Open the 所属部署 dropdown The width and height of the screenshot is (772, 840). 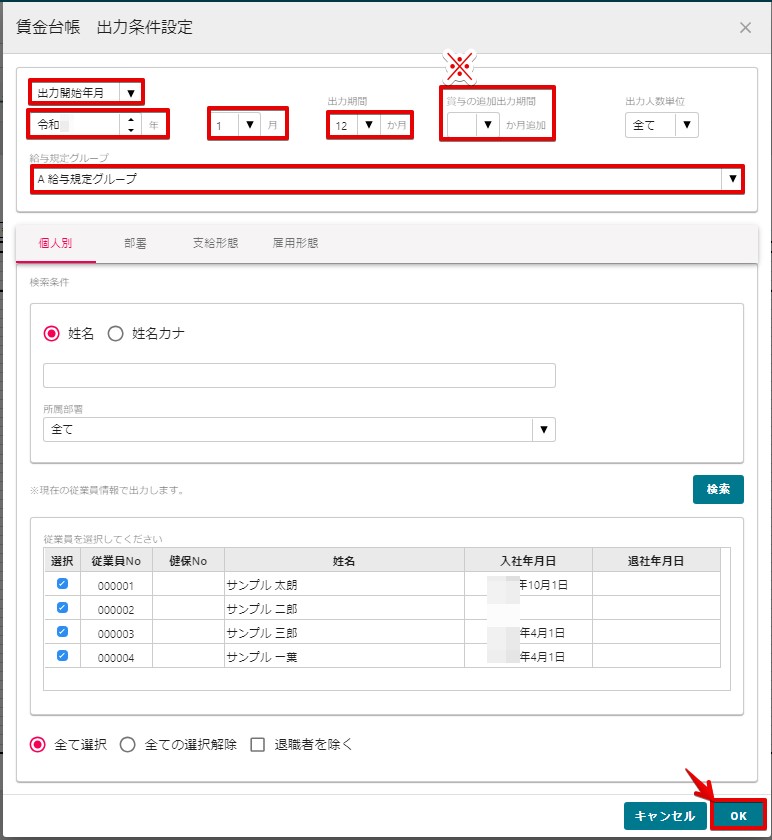click(544, 430)
